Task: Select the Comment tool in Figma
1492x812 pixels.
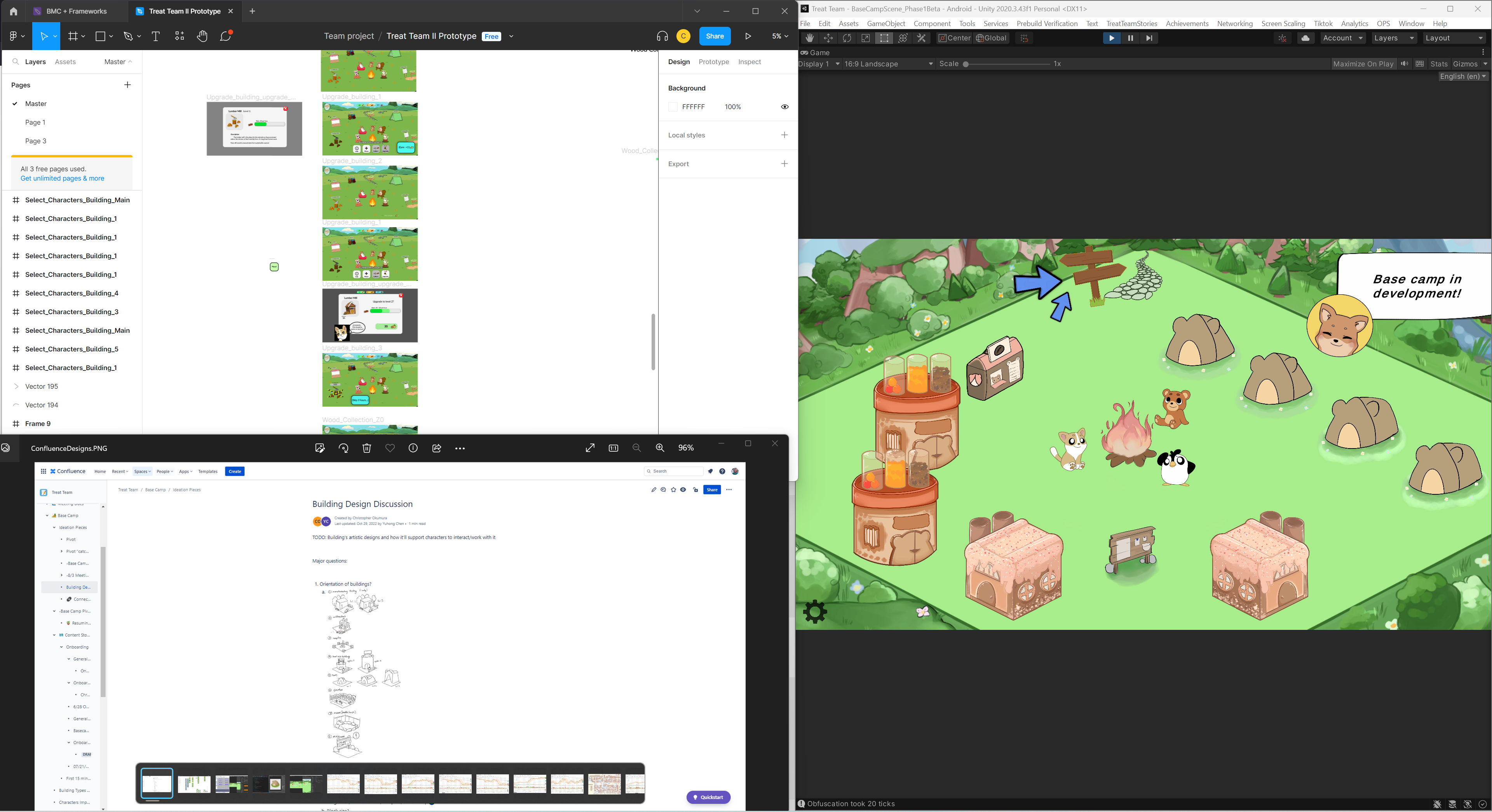Action: (x=226, y=36)
